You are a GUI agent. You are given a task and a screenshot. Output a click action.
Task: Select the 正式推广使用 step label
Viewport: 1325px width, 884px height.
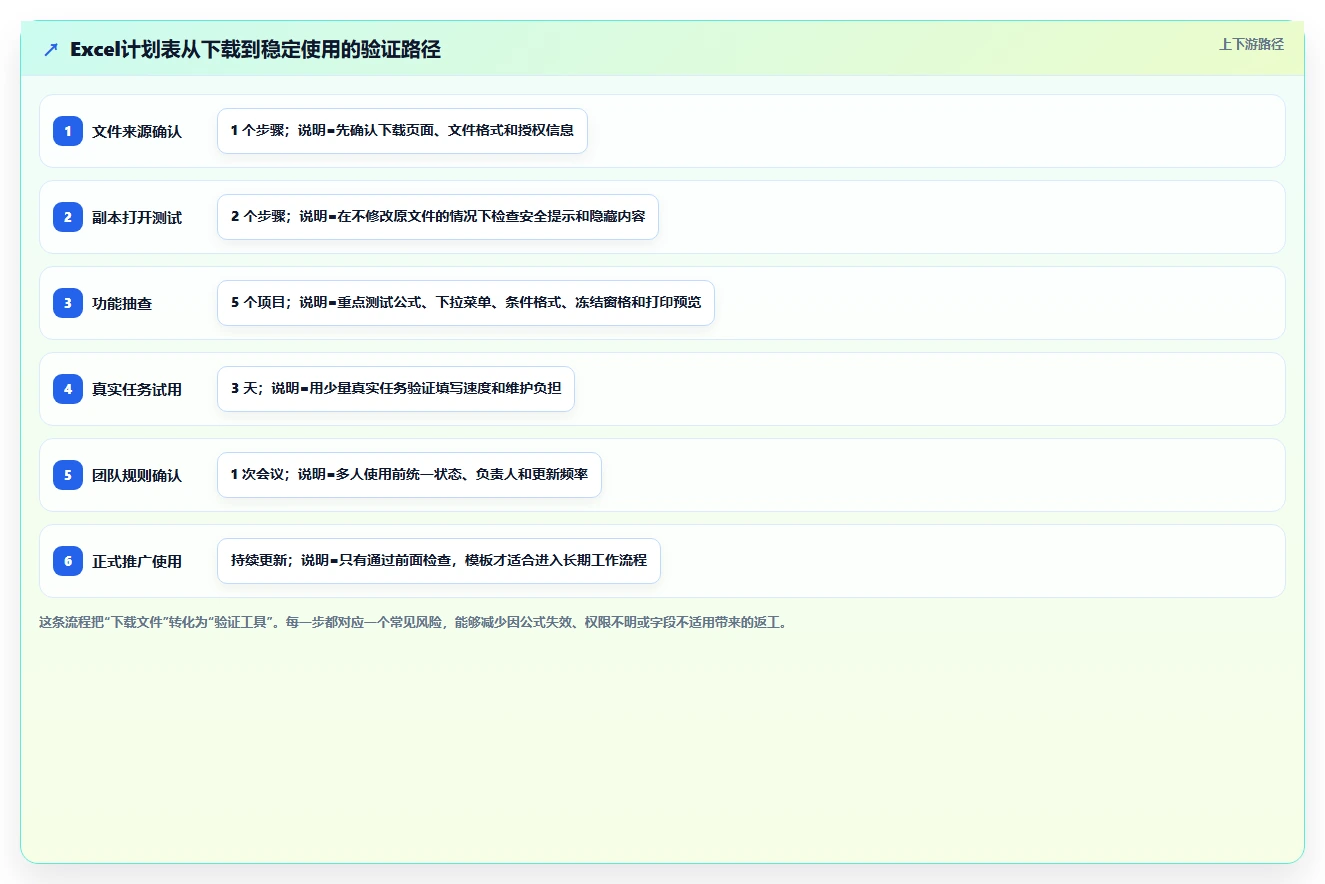(137, 561)
